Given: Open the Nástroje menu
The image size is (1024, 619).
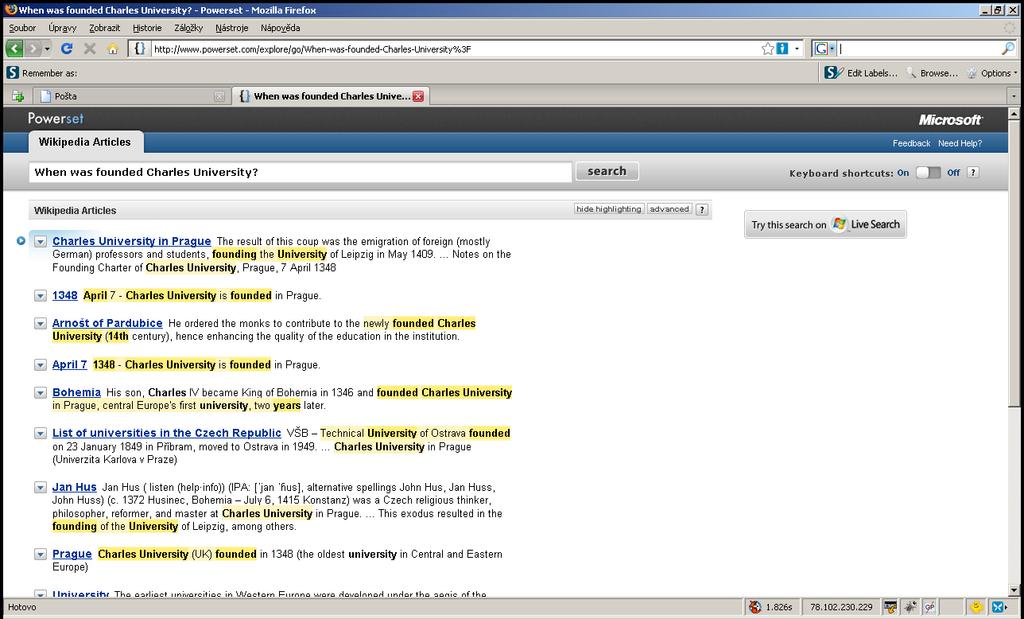Looking at the screenshot, I should 232,28.
